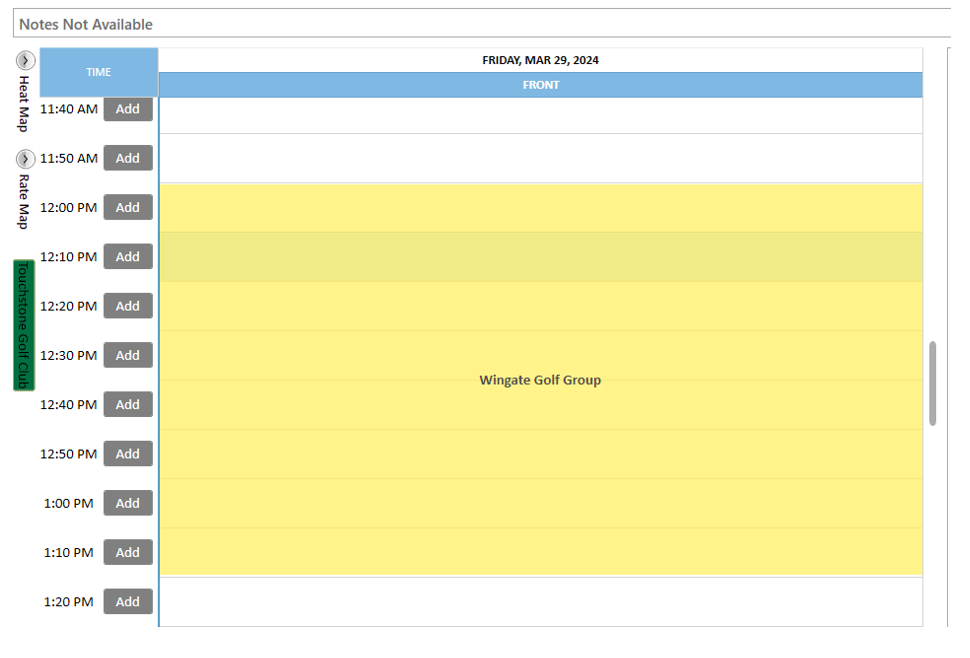The width and height of the screenshot is (970, 658).
Task: Select the 1:00 PM time label
Action: (69, 503)
